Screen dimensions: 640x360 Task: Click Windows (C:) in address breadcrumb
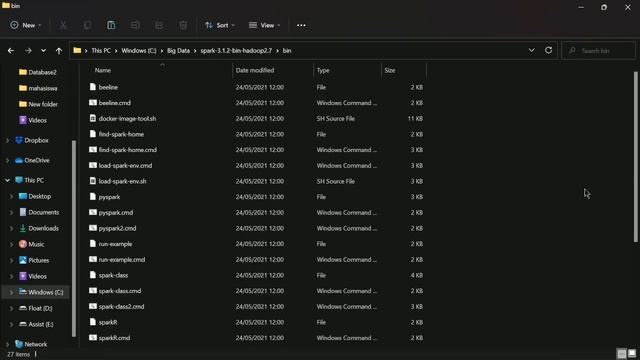tap(139, 51)
